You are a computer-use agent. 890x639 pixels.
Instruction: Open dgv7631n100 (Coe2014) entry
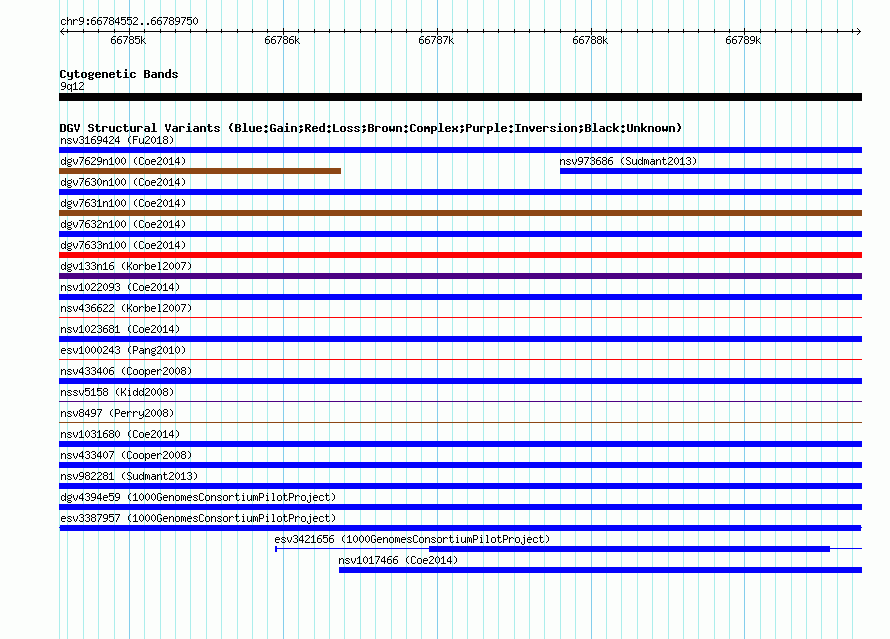tap(123, 203)
